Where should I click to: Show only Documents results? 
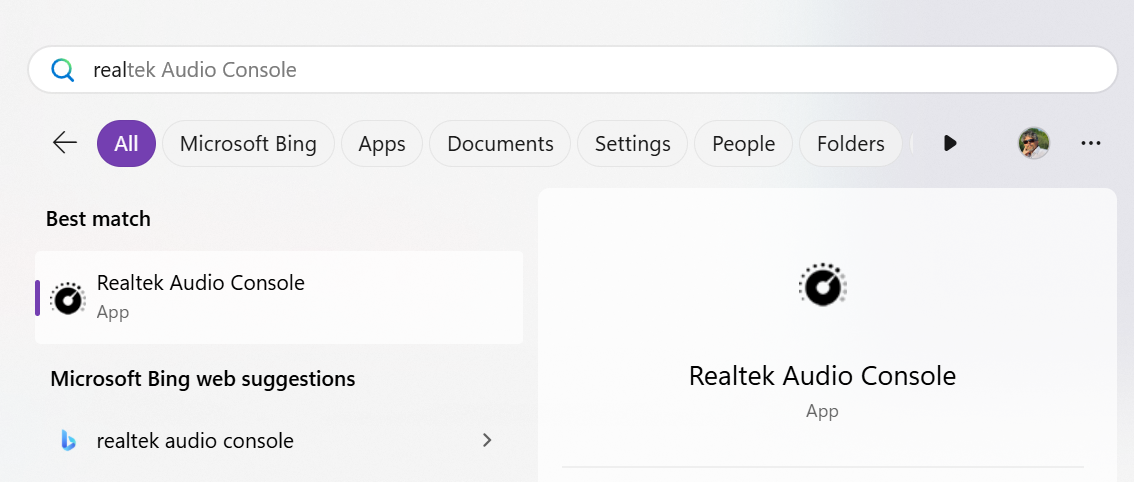(x=500, y=144)
